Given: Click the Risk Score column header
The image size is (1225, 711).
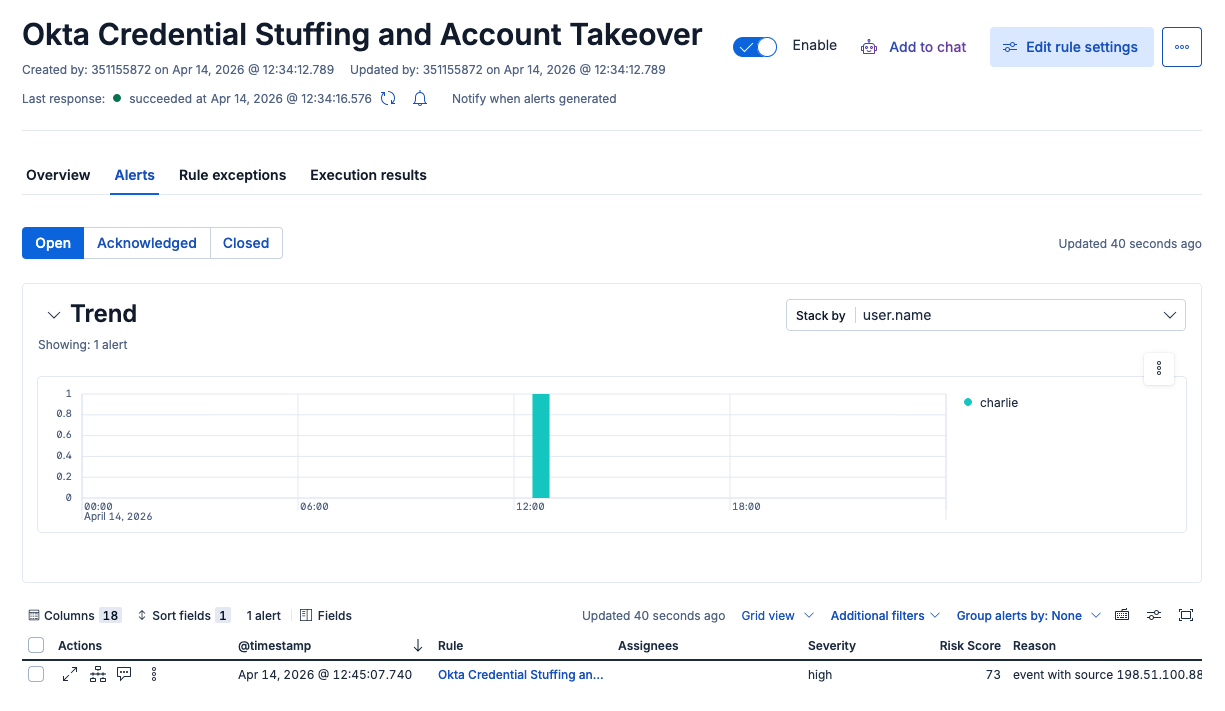Looking at the screenshot, I should pyautogui.click(x=970, y=646).
